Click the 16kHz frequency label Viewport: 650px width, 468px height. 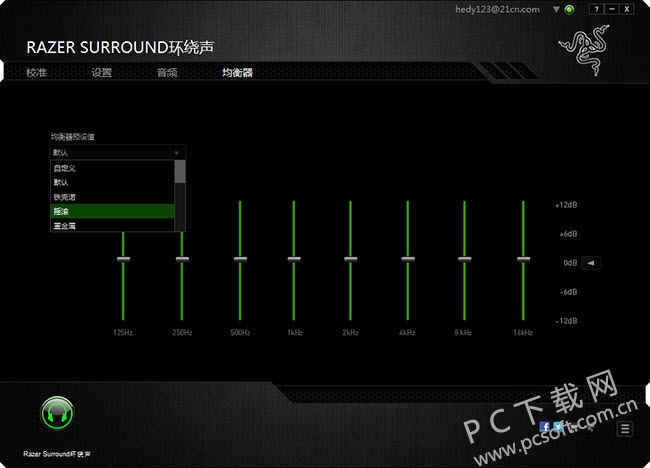point(523,332)
